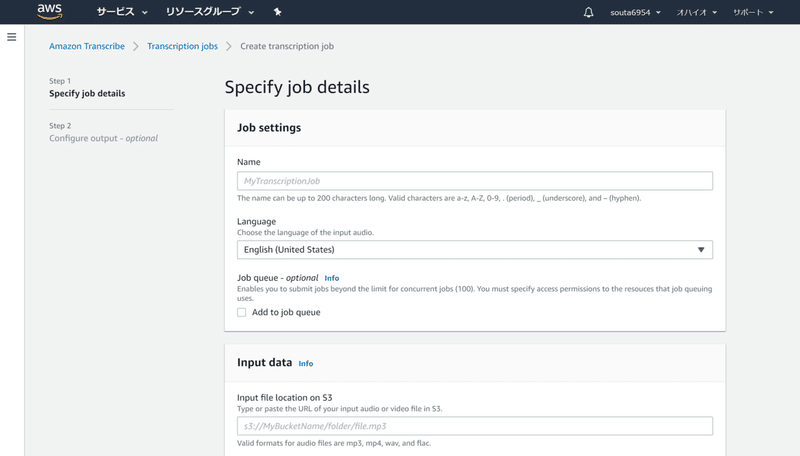
Task: Click the pin shortcut icon in navbar
Action: pyautogui.click(x=277, y=13)
